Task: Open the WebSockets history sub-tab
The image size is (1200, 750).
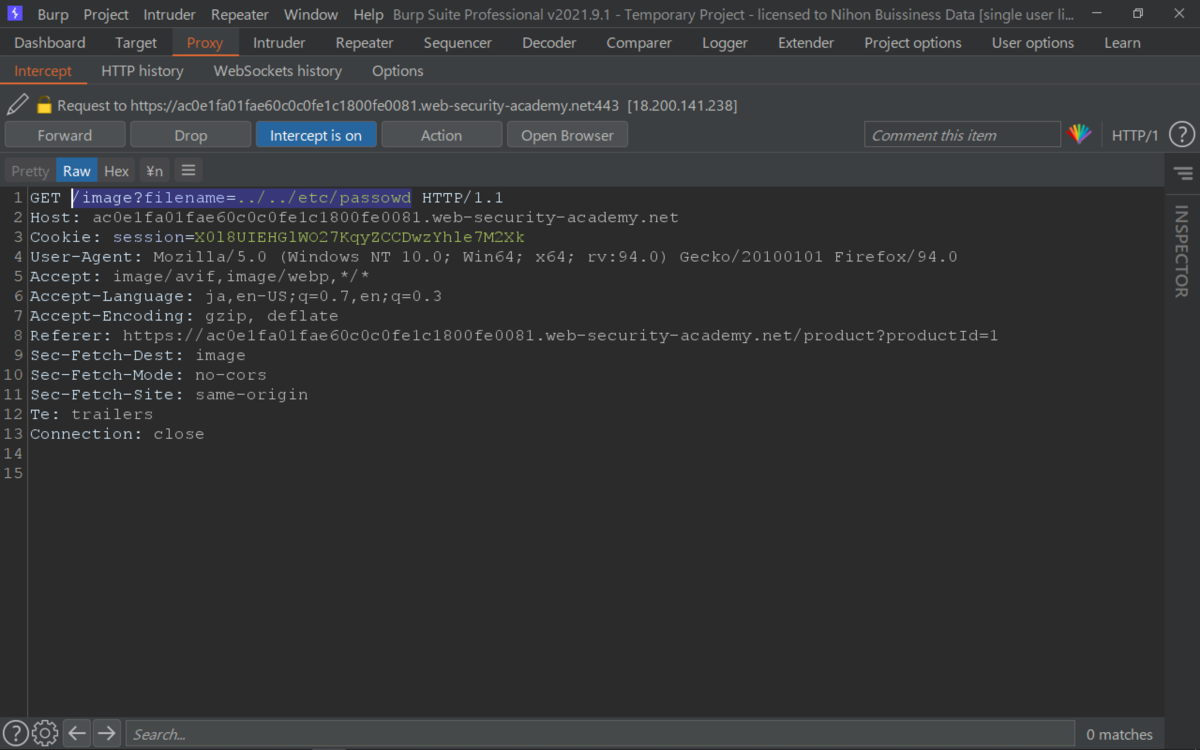Action: (x=278, y=71)
